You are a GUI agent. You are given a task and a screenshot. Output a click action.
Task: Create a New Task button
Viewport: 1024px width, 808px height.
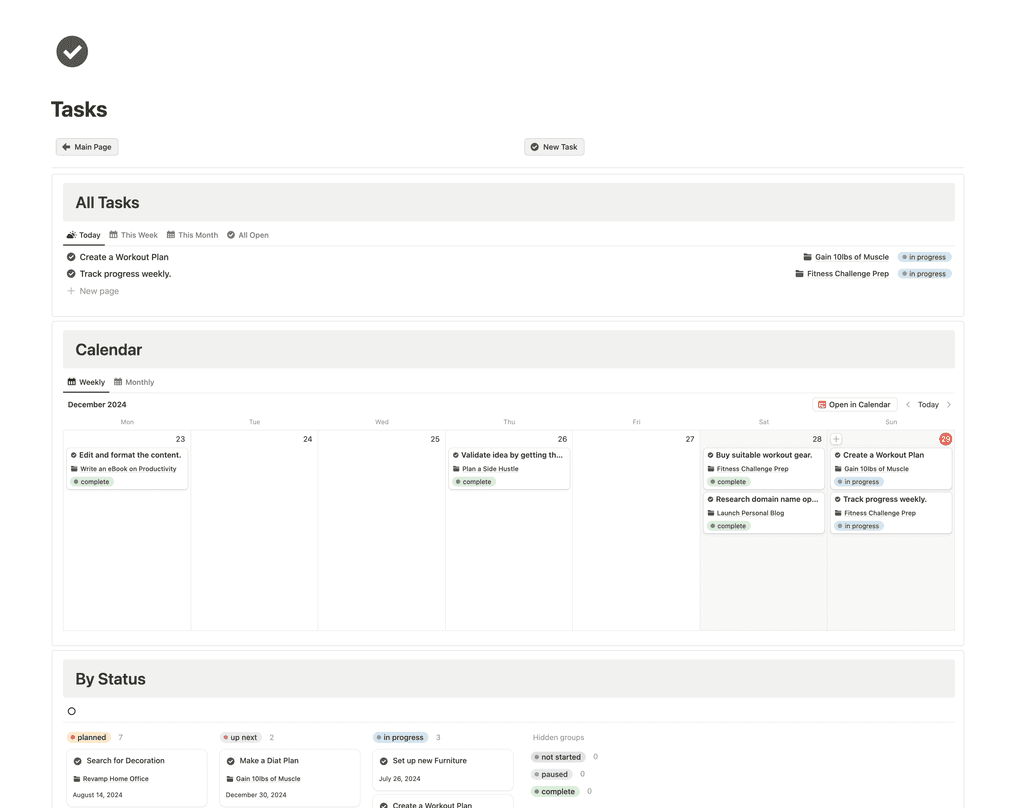pyautogui.click(x=554, y=147)
